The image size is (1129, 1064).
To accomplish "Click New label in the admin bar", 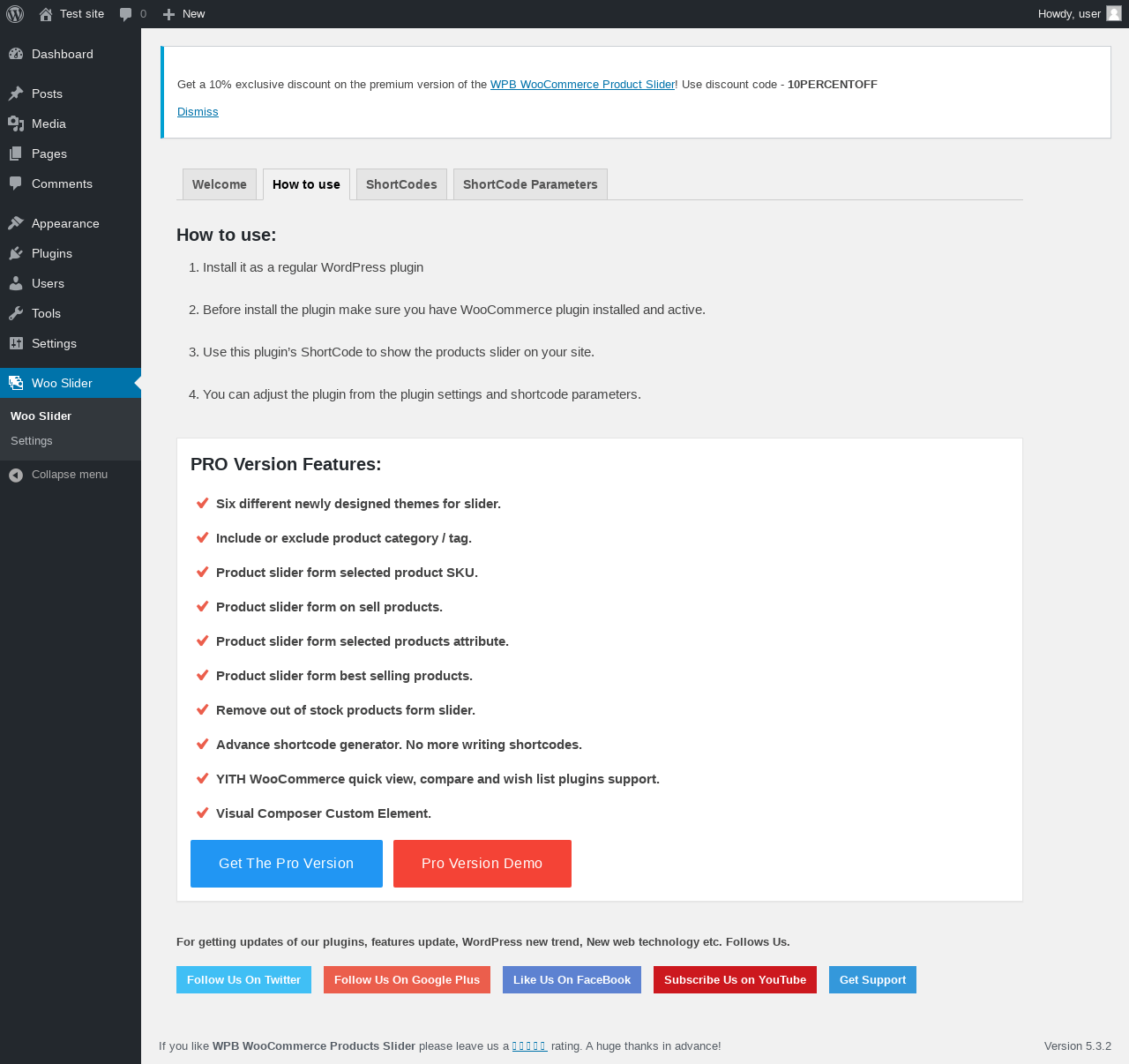I will pyautogui.click(x=193, y=14).
